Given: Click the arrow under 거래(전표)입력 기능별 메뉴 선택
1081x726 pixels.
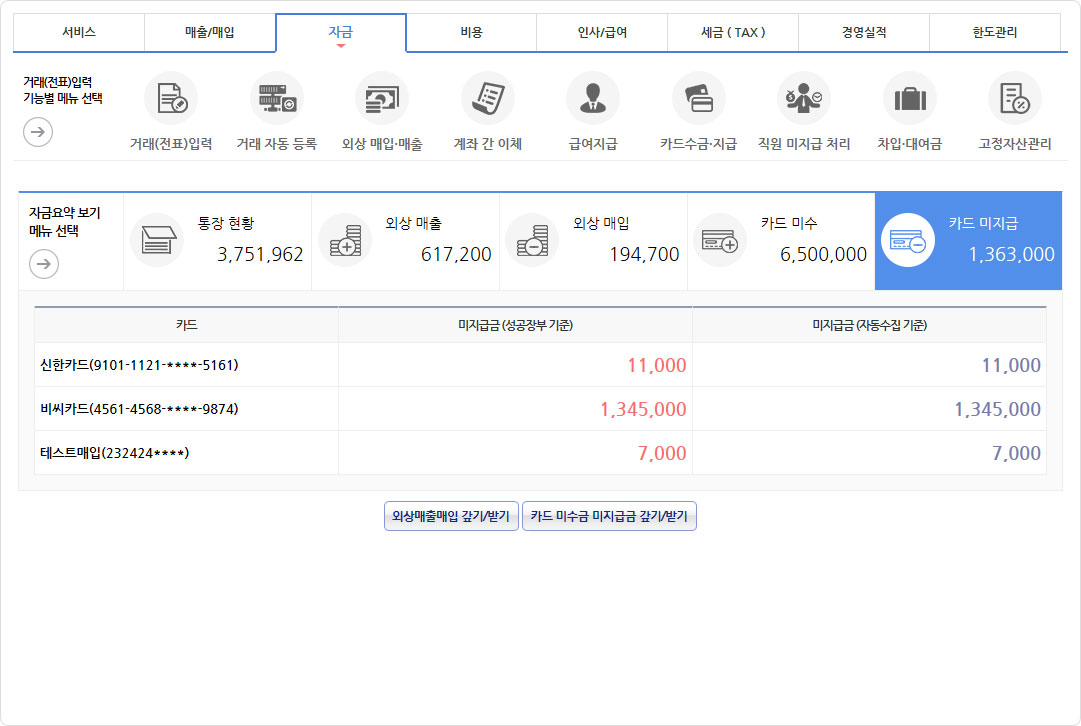Looking at the screenshot, I should pos(38,132).
